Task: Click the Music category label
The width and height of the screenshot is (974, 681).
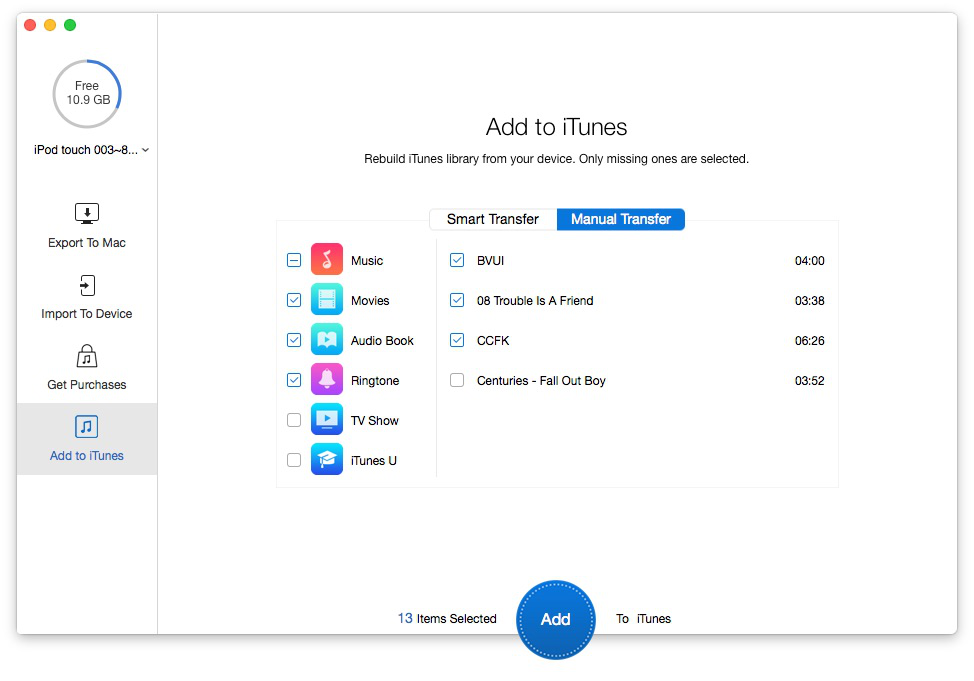Action: click(367, 261)
